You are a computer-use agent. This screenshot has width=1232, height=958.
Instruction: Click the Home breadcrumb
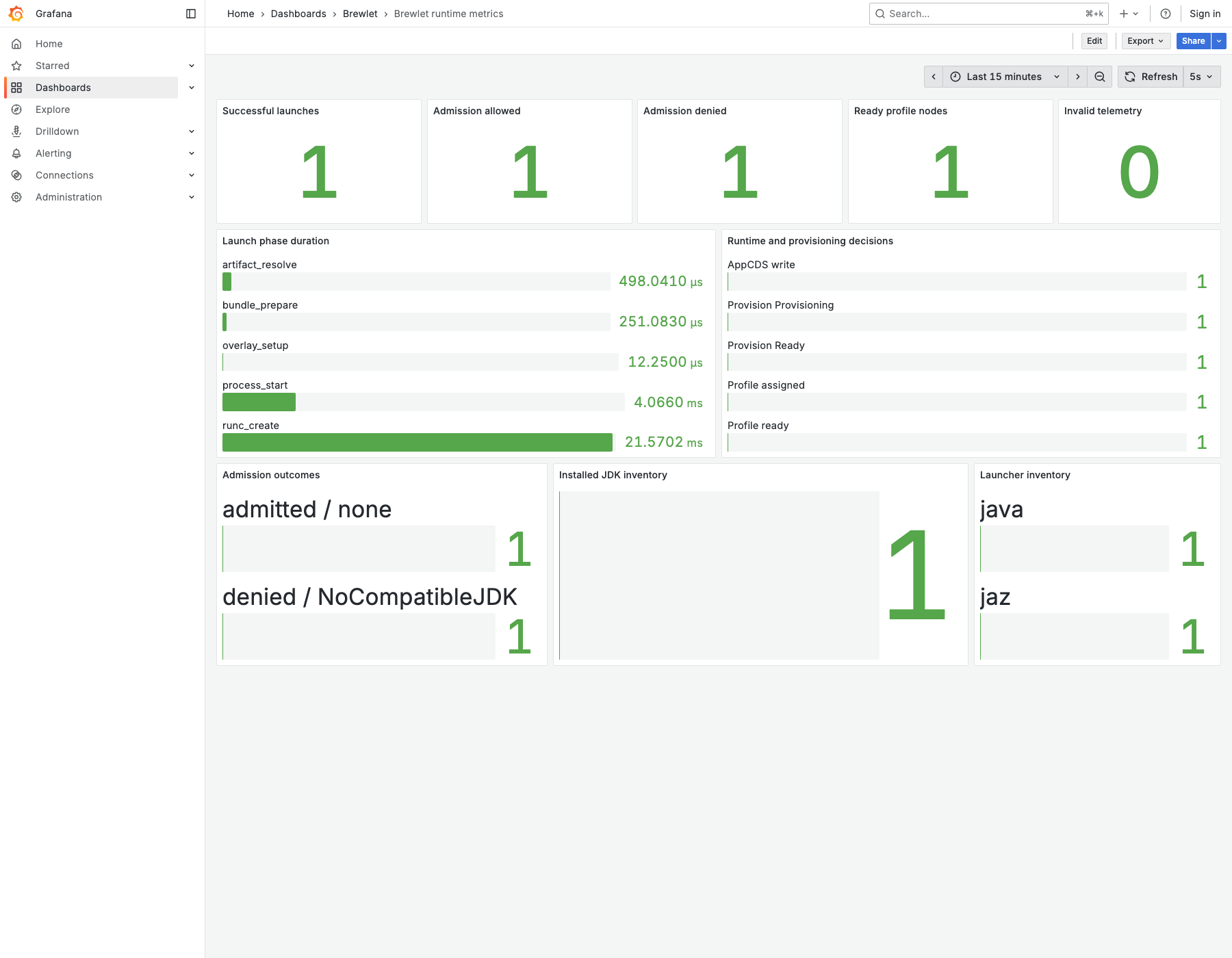[241, 14]
